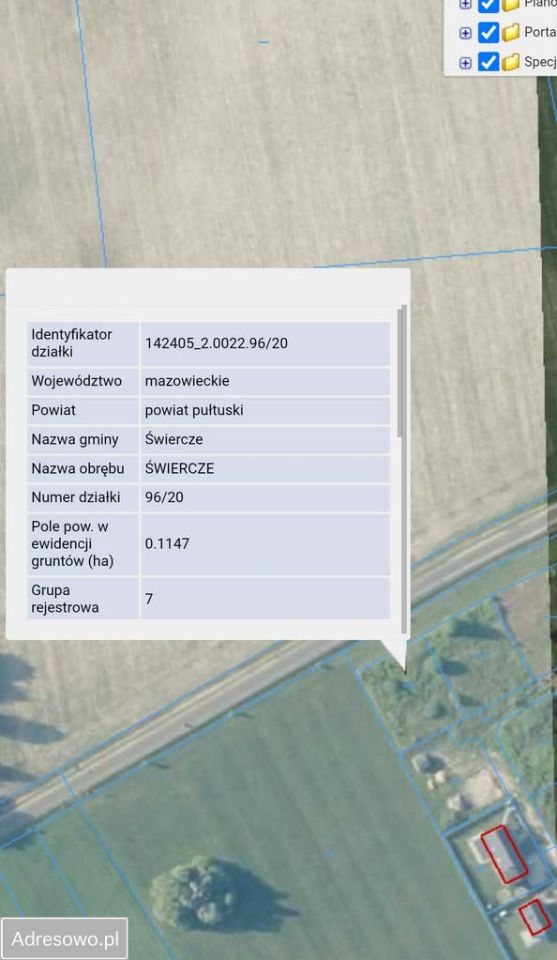Click the smaller red-outlined building on map
Image resolution: width=557 pixels, height=960 pixels.
pos(535,917)
